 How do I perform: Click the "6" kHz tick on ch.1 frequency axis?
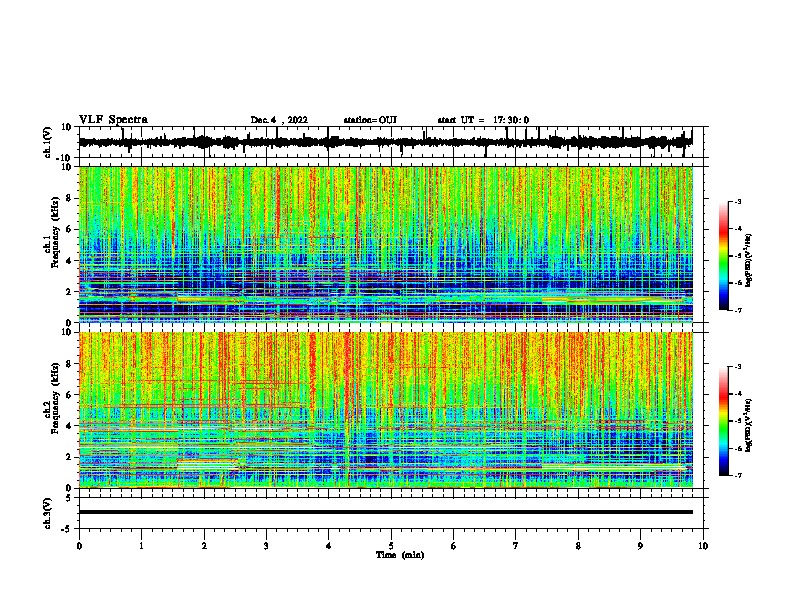pos(69,229)
